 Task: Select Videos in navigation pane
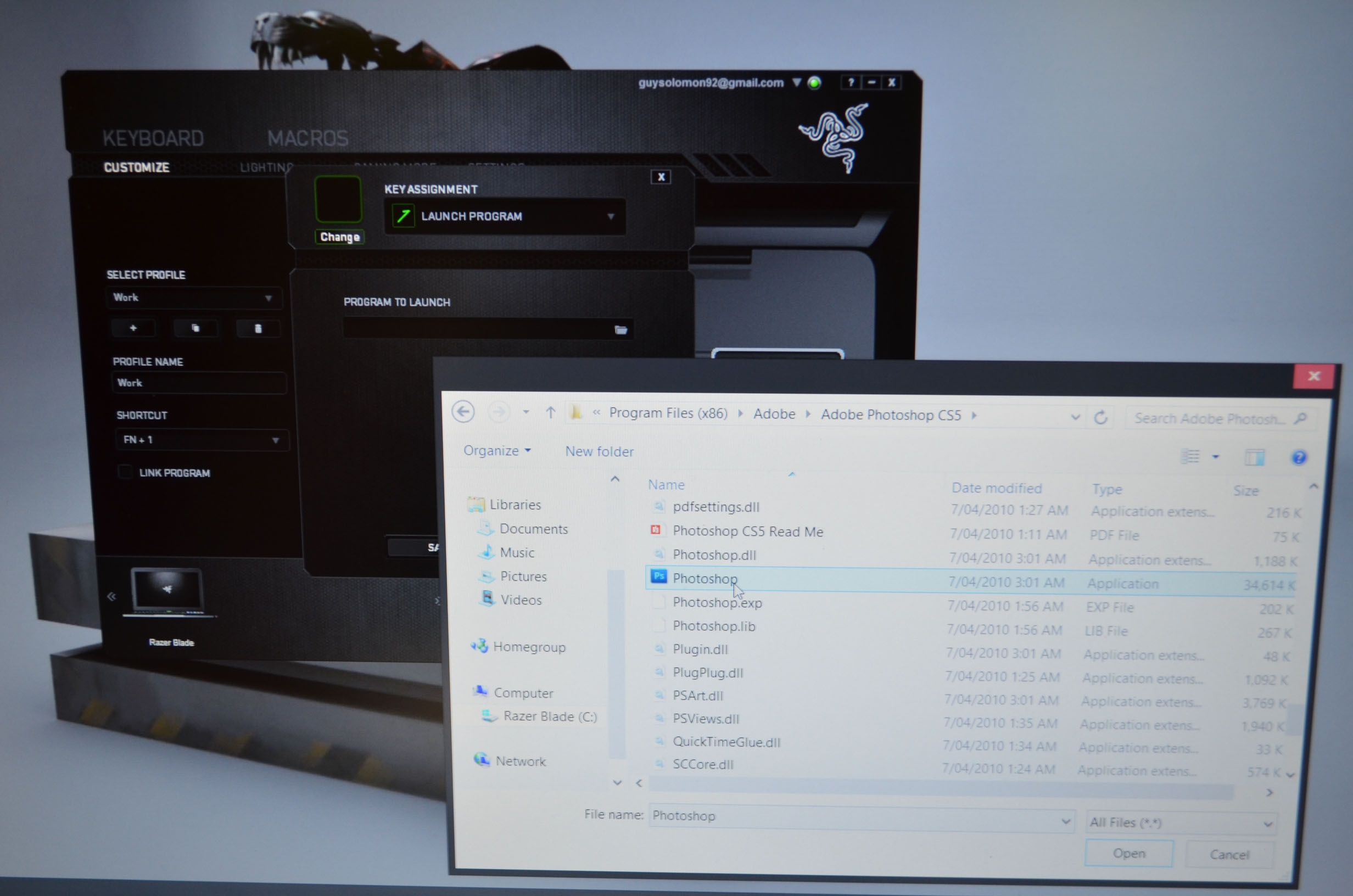(521, 600)
